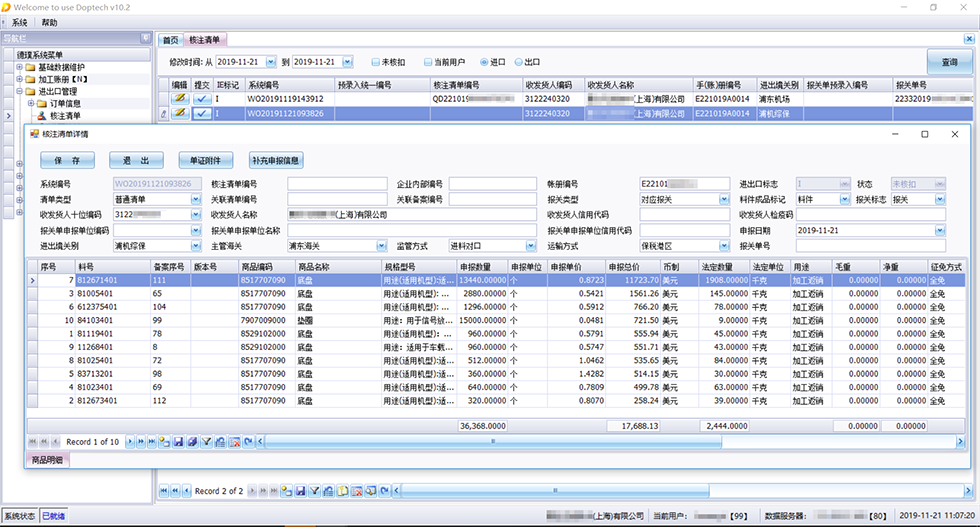980x527 pixels.
Task: Open 报关类型 dropdown showing 对应报关
Action: tap(724, 199)
